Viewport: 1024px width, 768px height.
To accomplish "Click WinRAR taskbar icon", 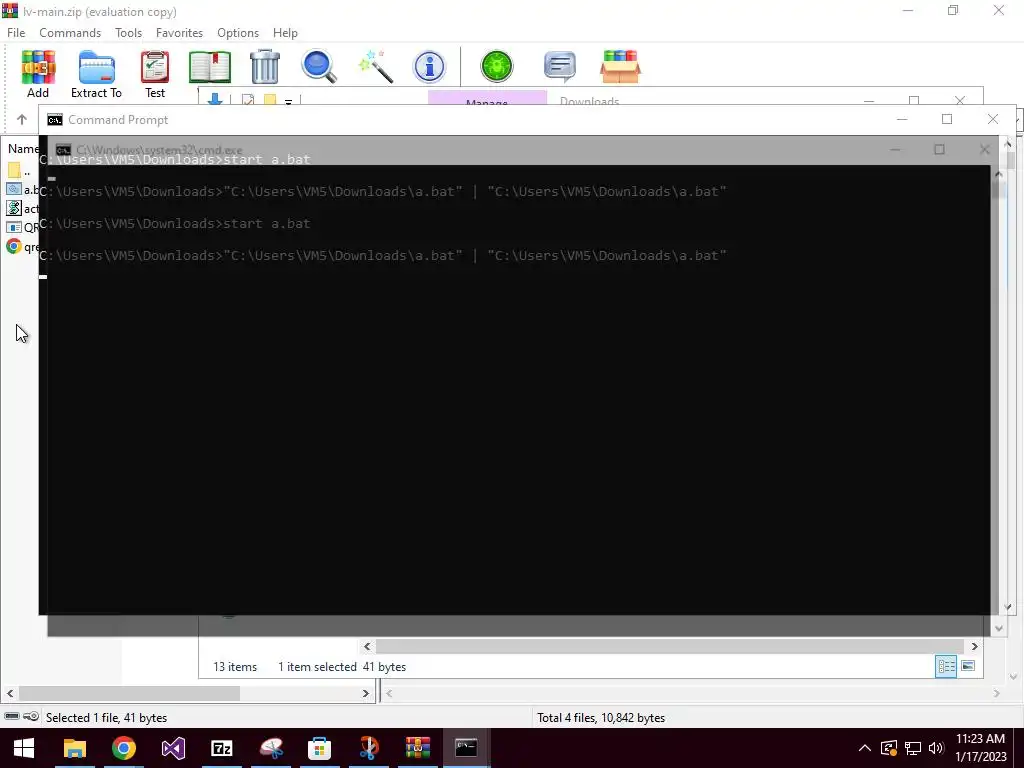I will tap(417, 748).
